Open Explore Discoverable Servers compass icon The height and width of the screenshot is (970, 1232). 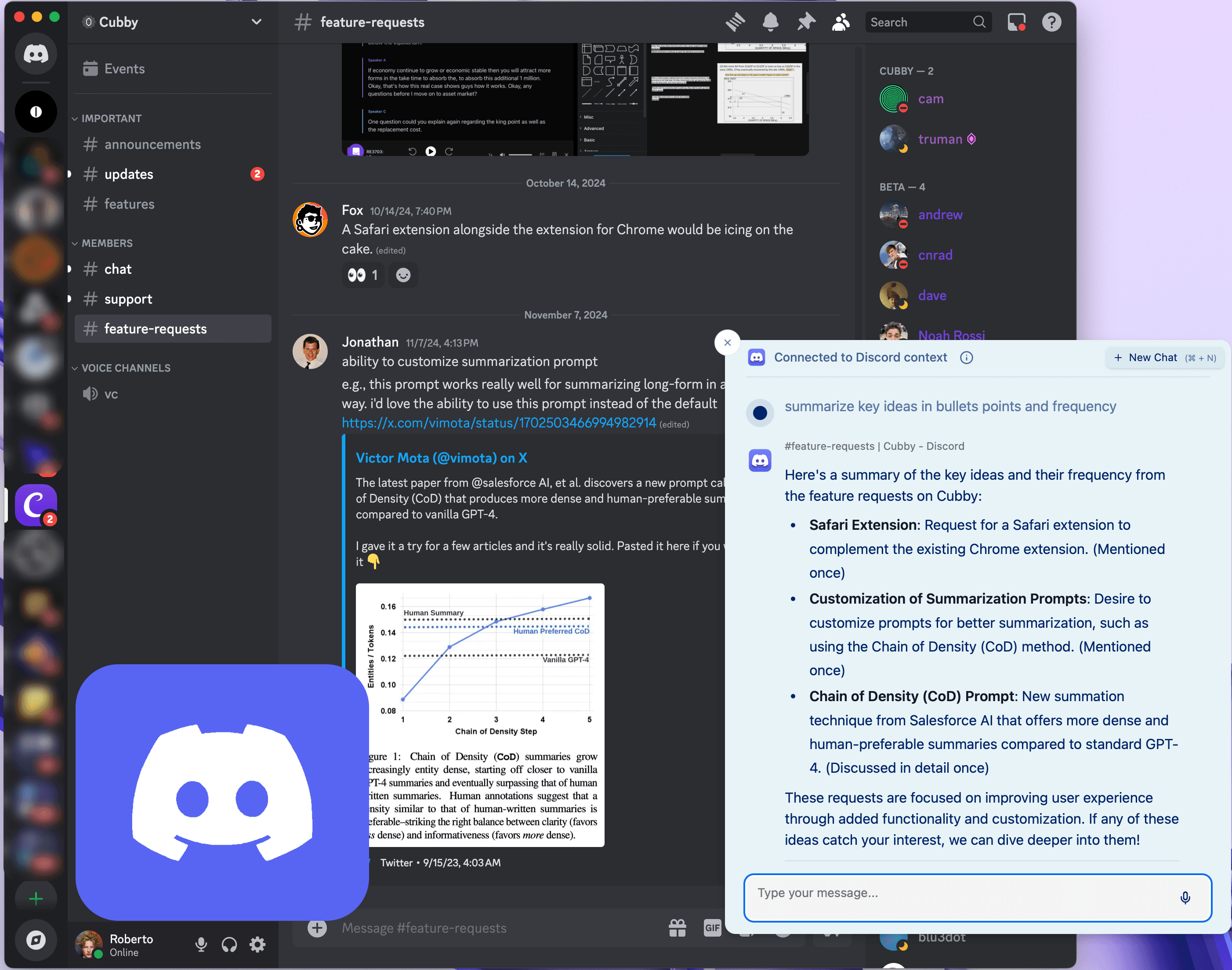tap(36, 941)
